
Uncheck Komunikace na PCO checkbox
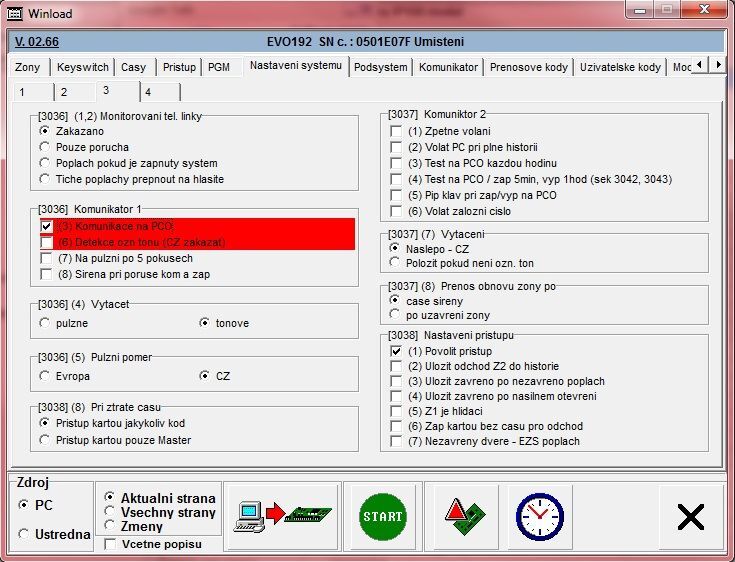point(46,227)
